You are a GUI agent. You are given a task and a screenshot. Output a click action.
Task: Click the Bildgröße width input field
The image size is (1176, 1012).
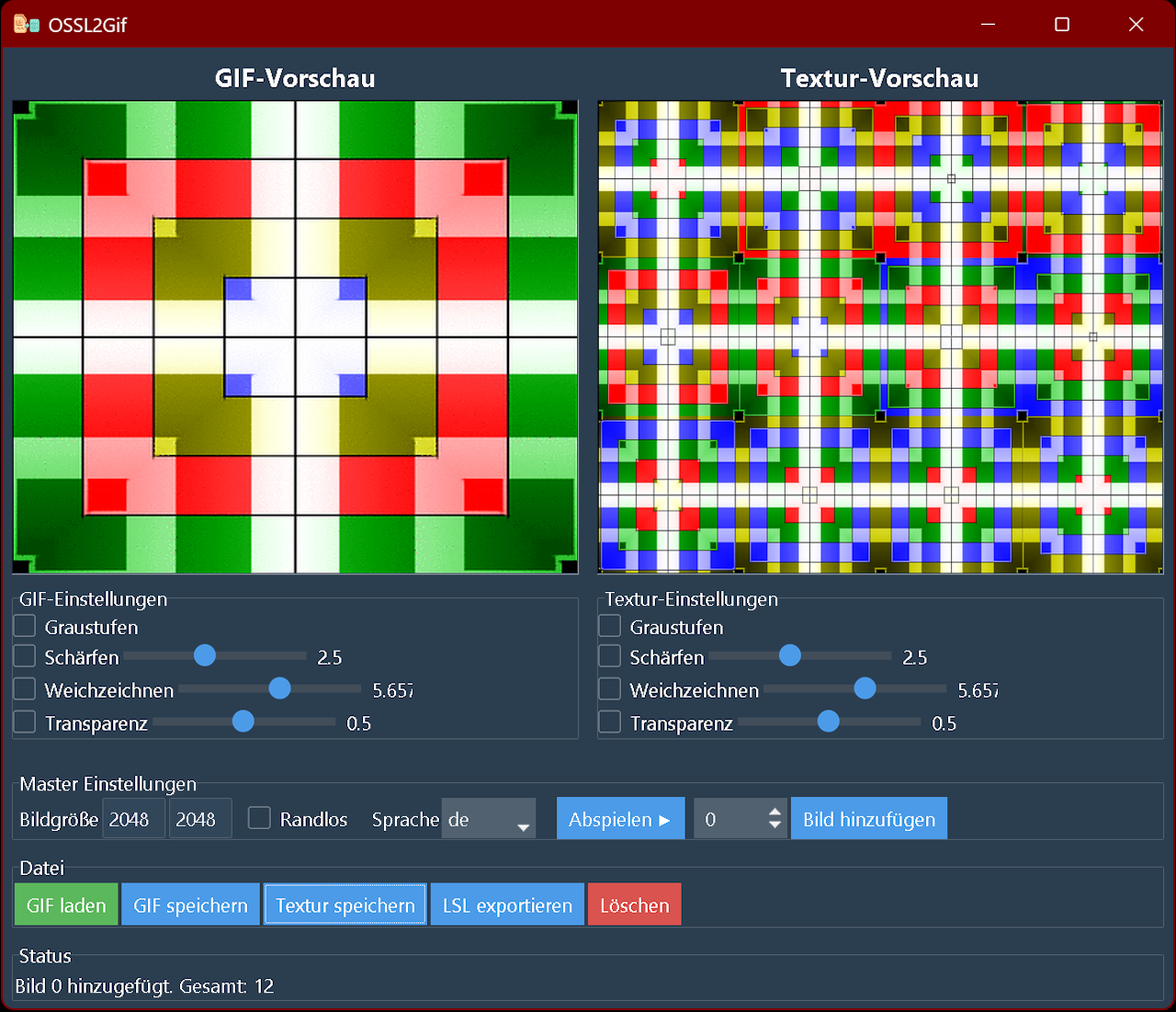[134, 819]
